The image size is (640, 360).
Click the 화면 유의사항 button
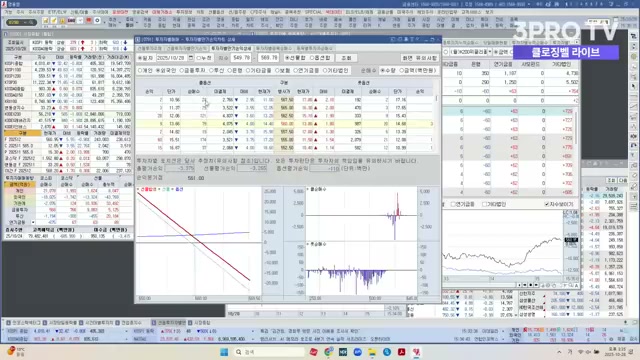(420, 58)
